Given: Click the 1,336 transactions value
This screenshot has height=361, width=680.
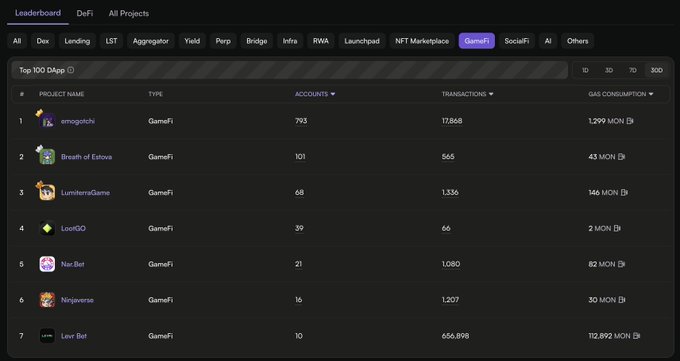Looking at the screenshot, I should pos(450,193).
